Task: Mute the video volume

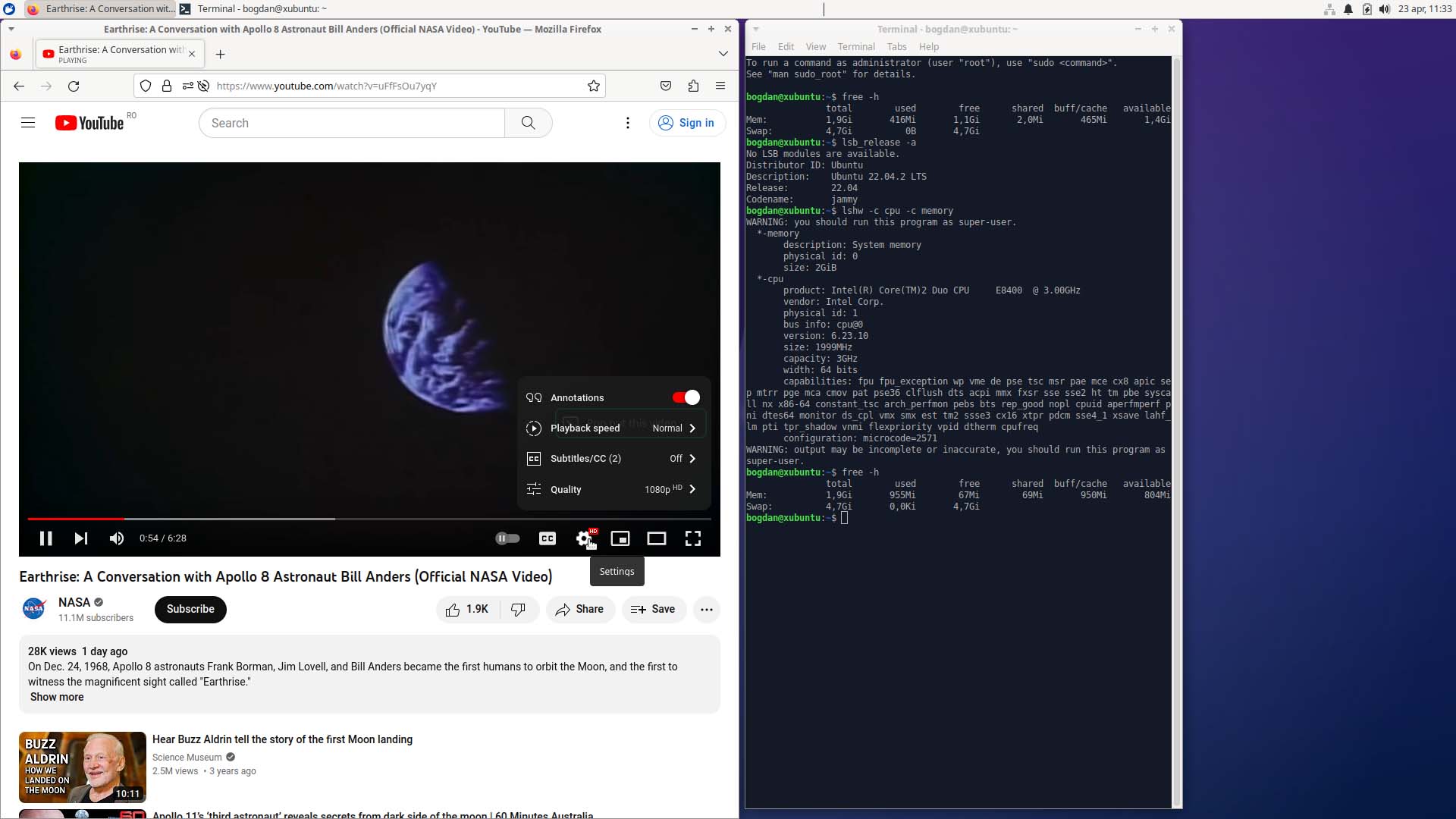Action: click(116, 538)
